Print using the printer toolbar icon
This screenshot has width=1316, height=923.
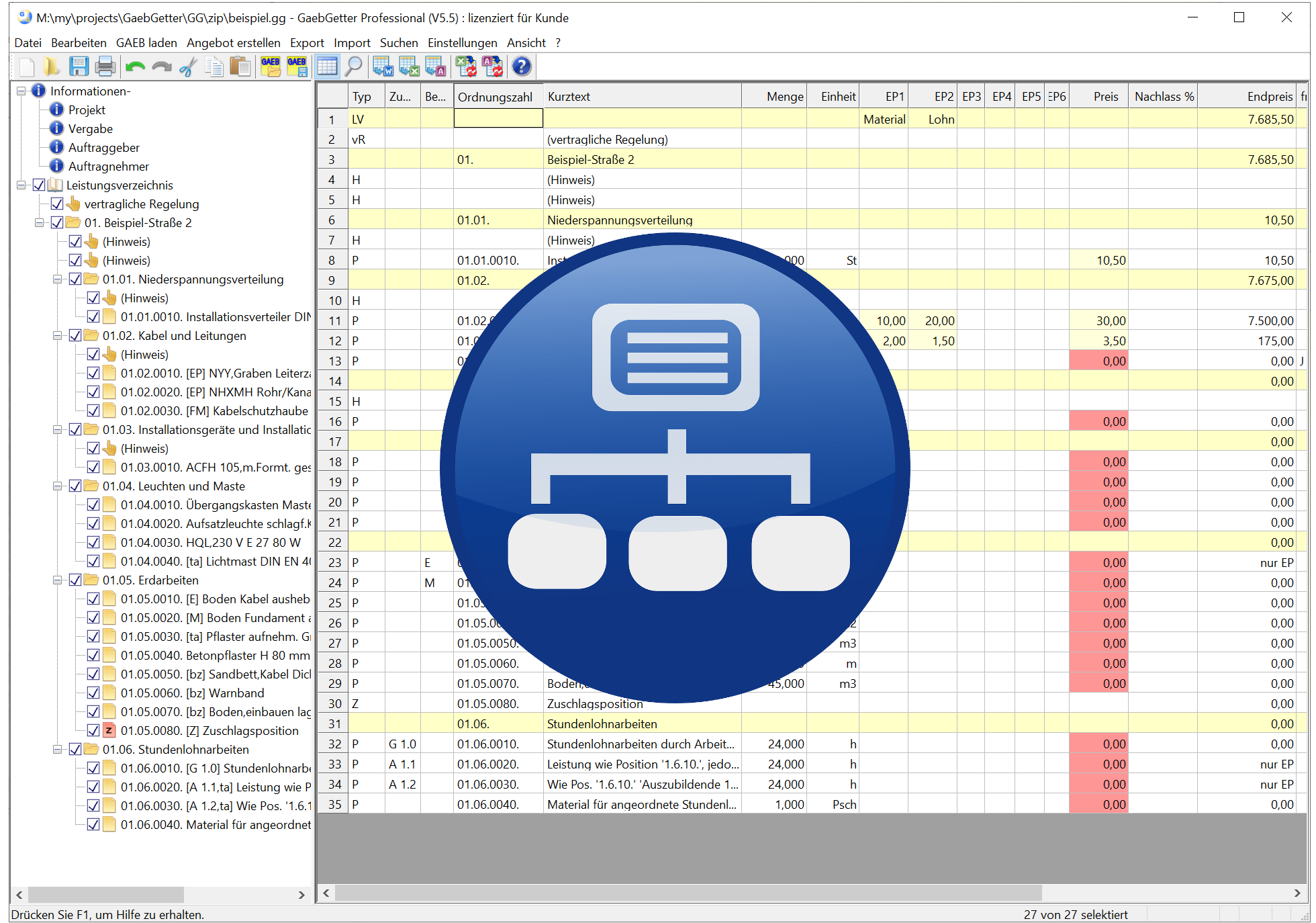click(x=105, y=67)
